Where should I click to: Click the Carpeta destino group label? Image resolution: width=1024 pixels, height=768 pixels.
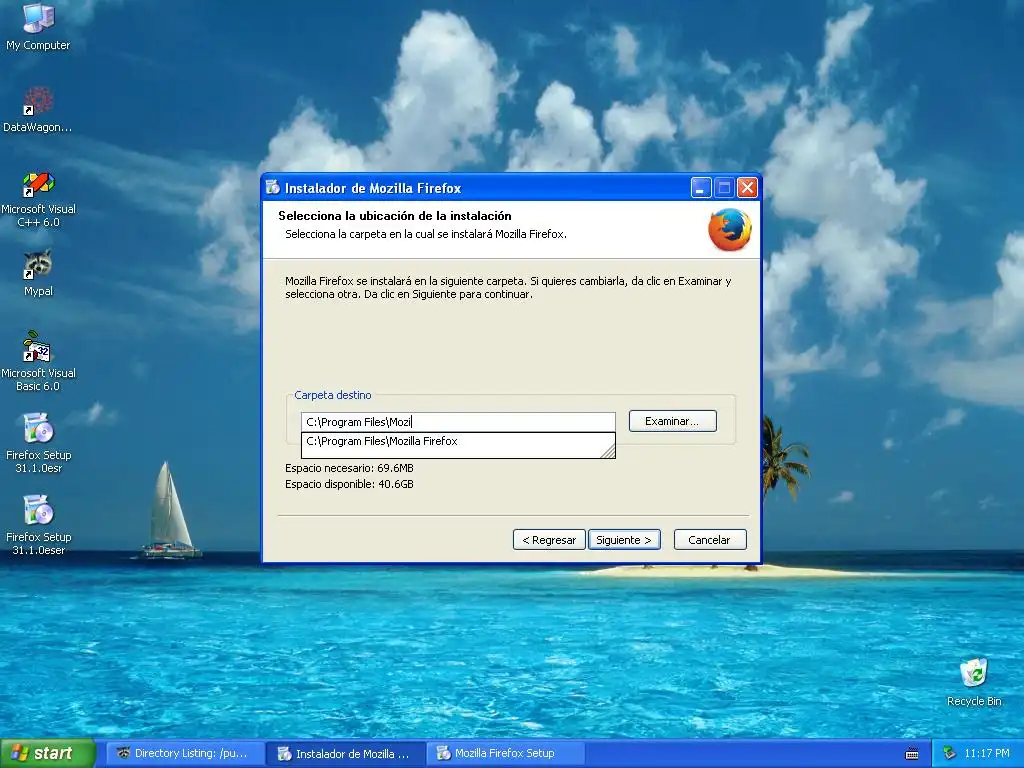332,395
